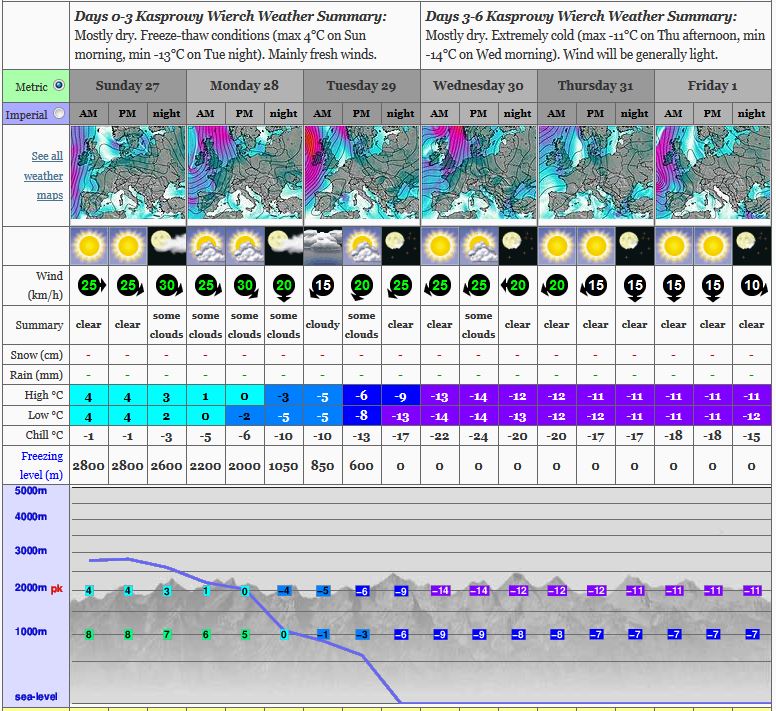
Task: Click the Tuesday AM cloudy weather icon
Action: 322,245
